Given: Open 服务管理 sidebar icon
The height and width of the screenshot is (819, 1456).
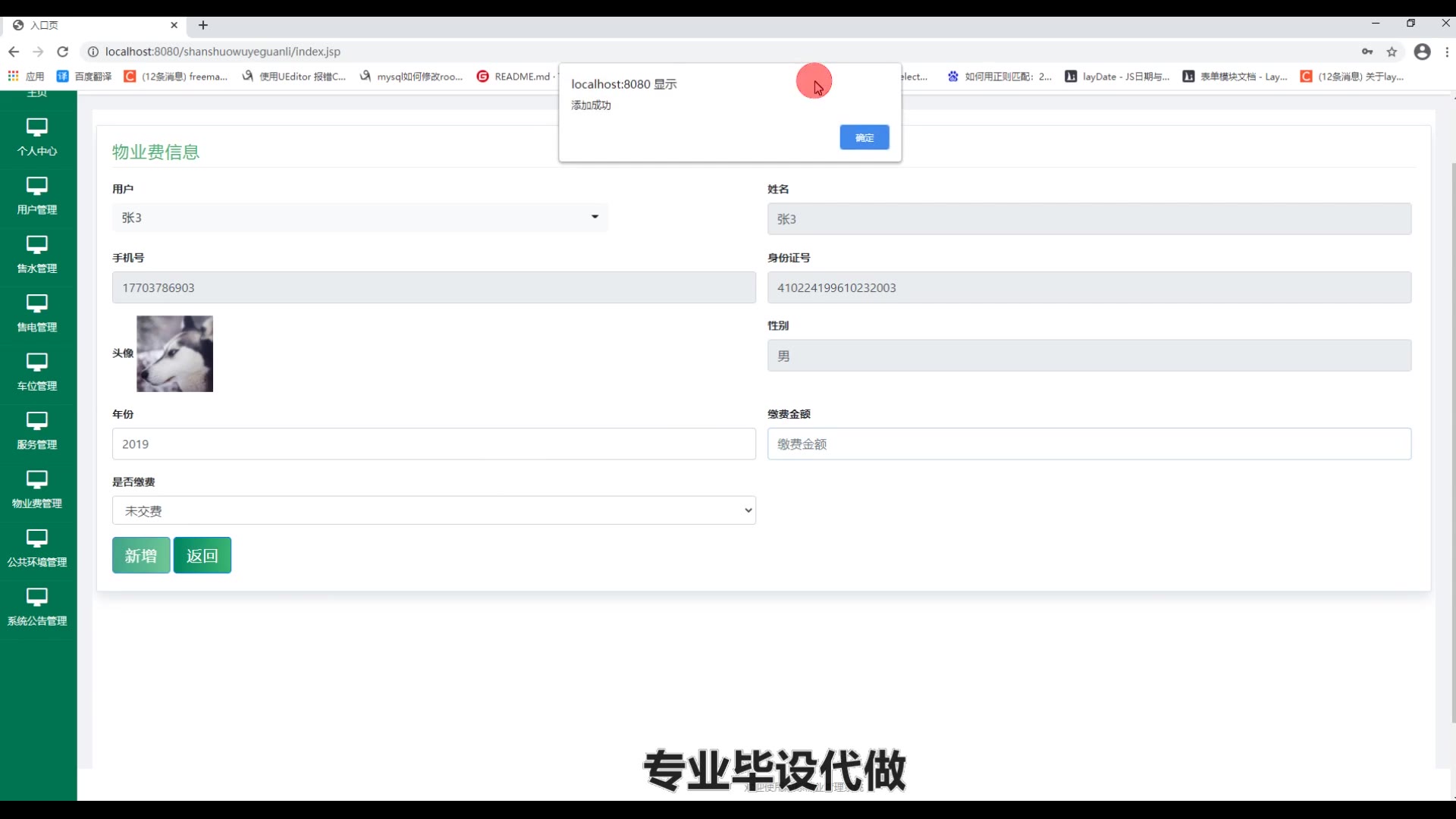Looking at the screenshot, I should [36, 421].
